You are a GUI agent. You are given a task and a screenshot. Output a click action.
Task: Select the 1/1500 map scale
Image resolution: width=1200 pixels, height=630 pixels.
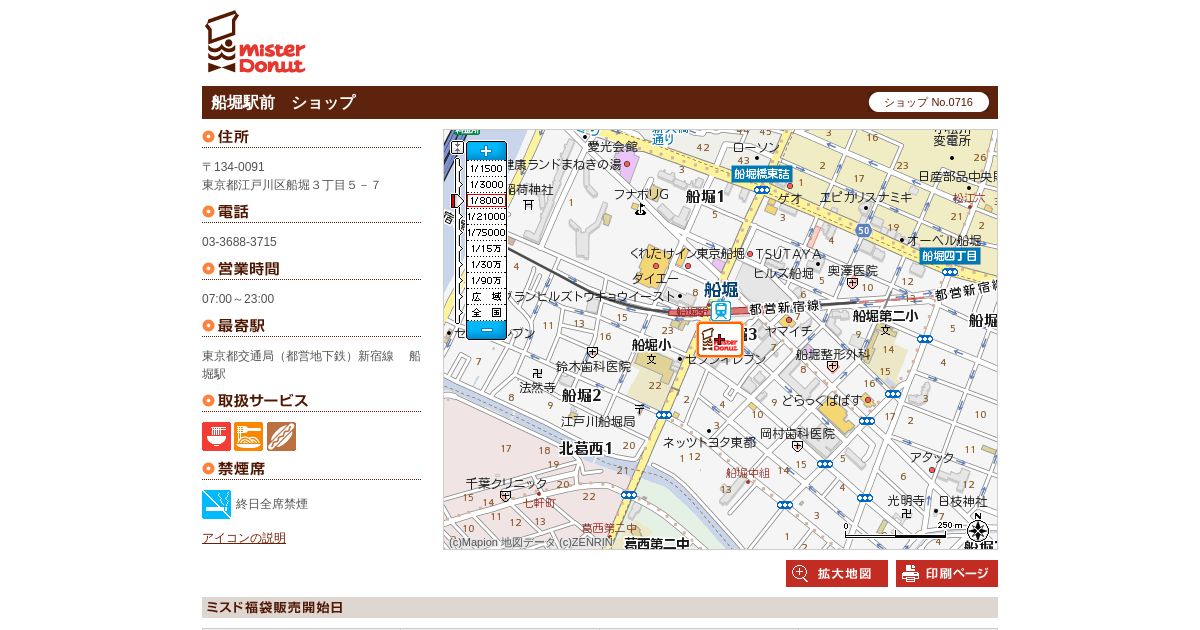pos(486,168)
